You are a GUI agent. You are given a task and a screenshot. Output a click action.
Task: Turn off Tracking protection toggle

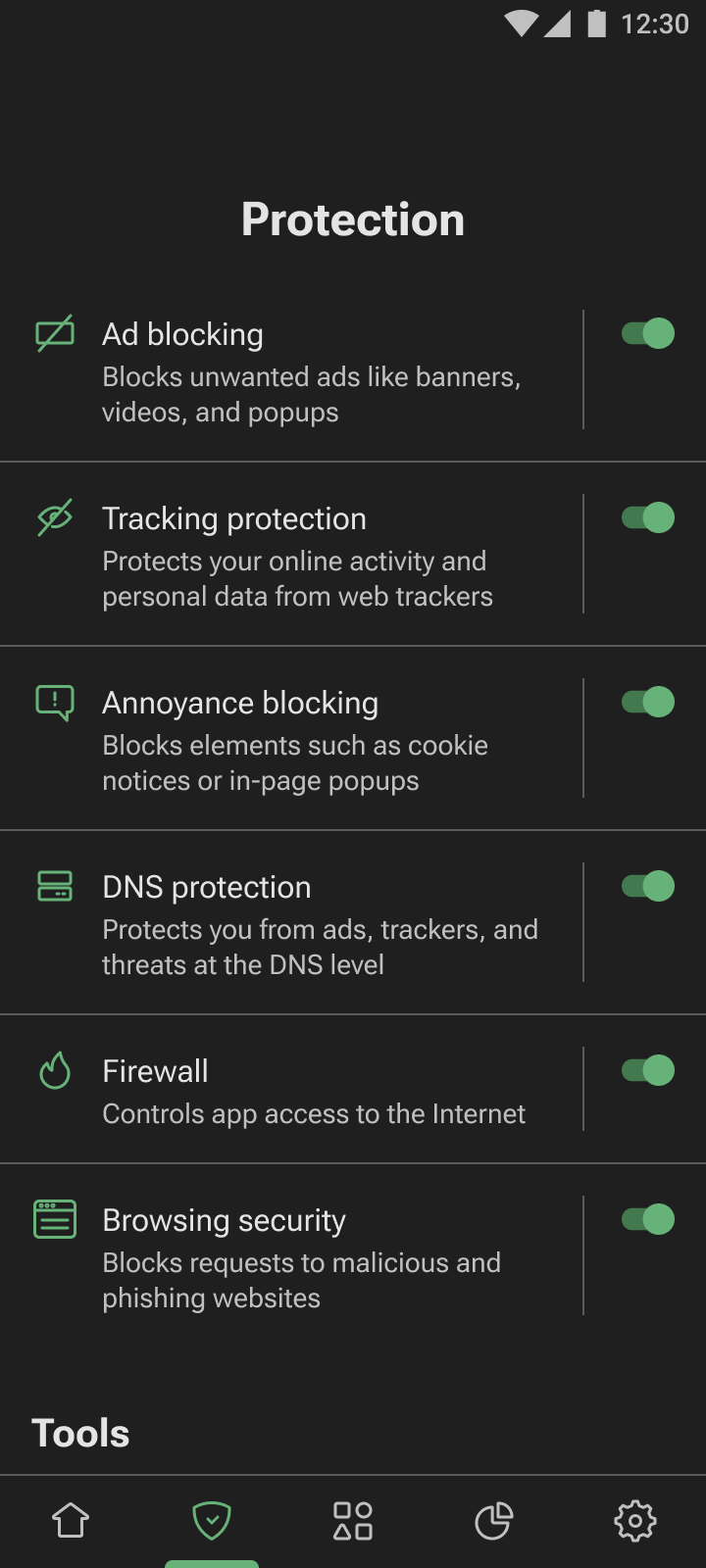648,517
